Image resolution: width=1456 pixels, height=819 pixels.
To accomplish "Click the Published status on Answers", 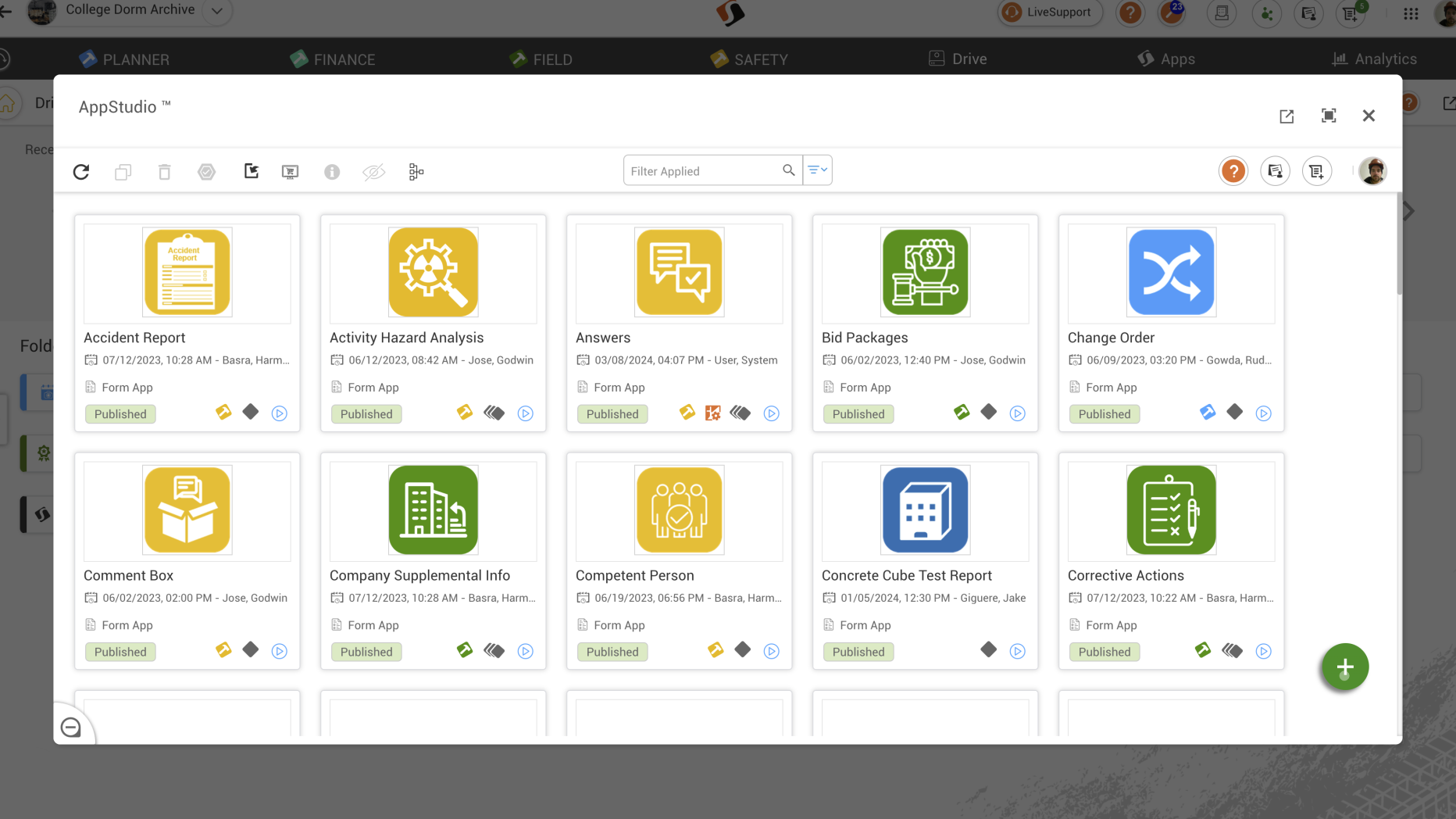I will [612, 414].
